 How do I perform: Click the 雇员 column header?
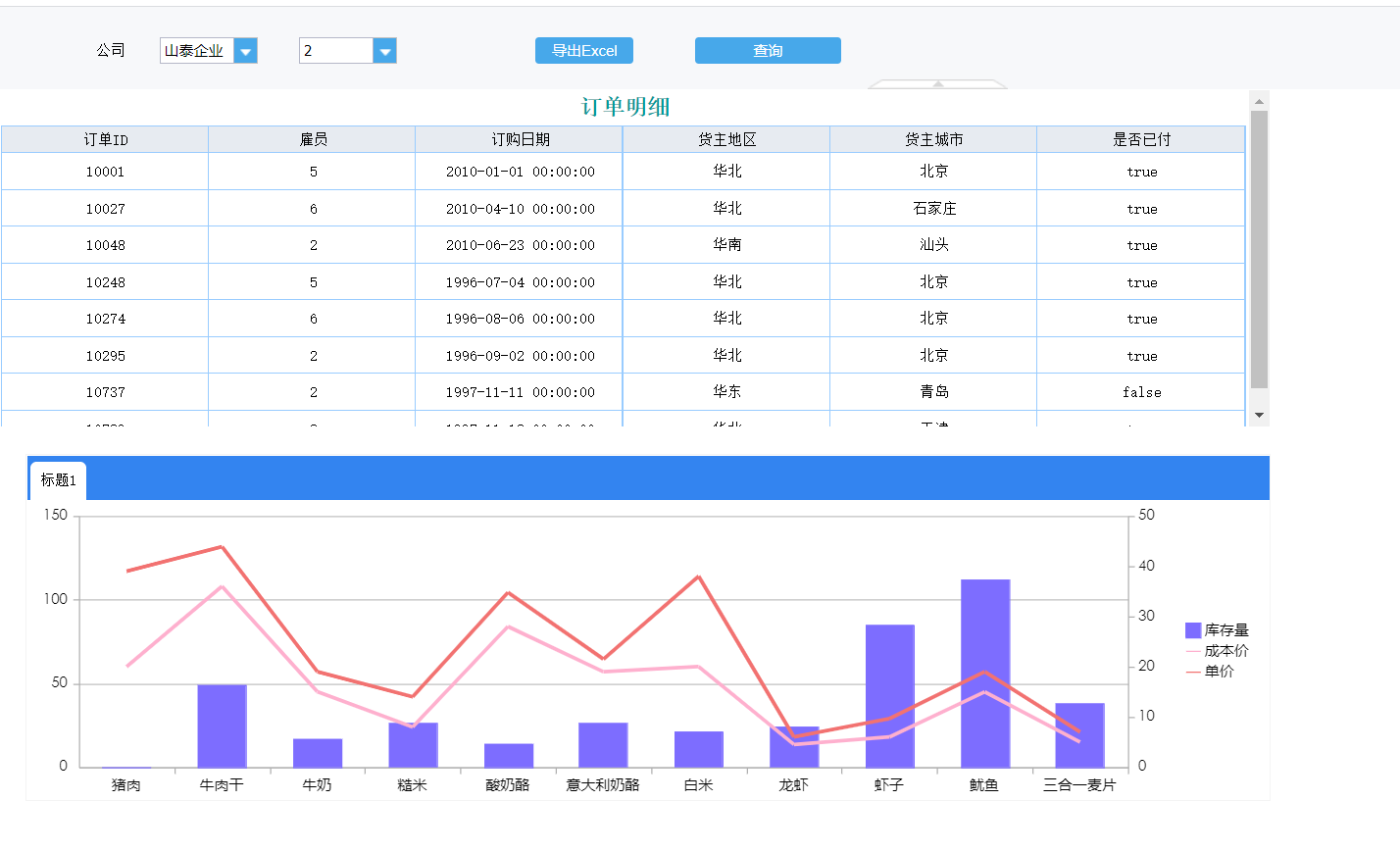(x=313, y=139)
